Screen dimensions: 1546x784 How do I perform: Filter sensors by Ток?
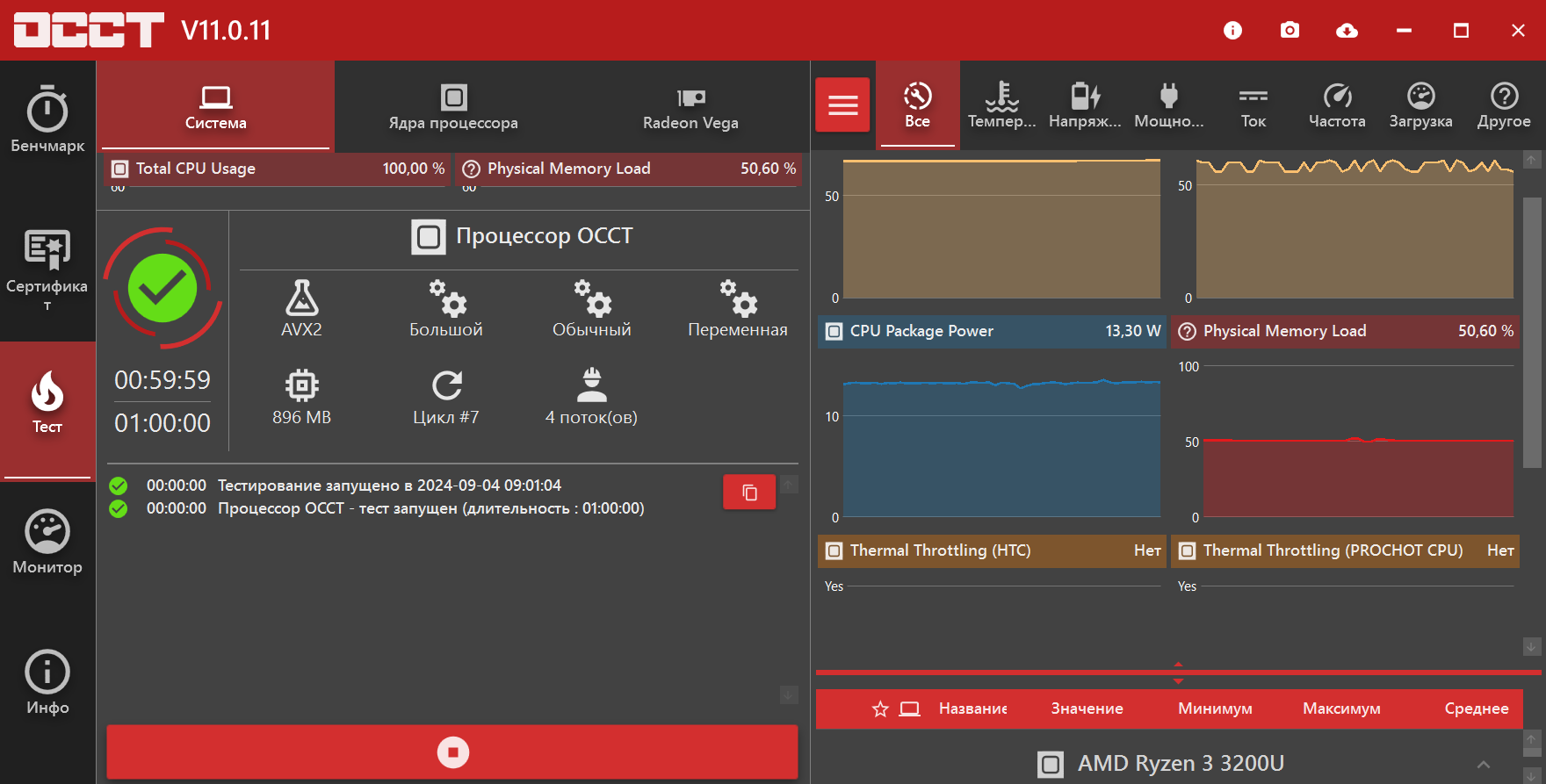[x=1253, y=104]
